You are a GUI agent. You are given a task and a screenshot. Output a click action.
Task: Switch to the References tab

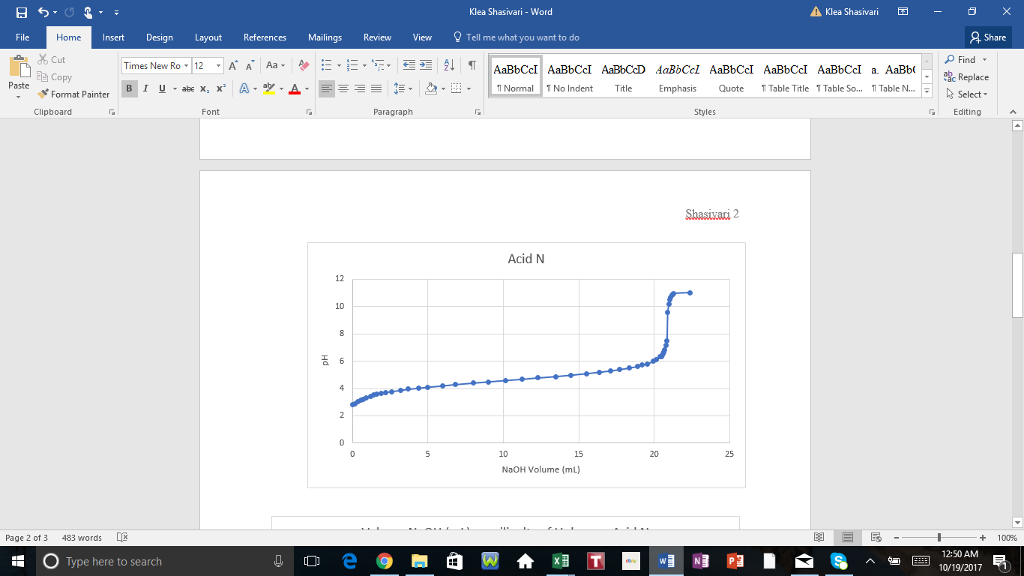pyautogui.click(x=264, y=37)
